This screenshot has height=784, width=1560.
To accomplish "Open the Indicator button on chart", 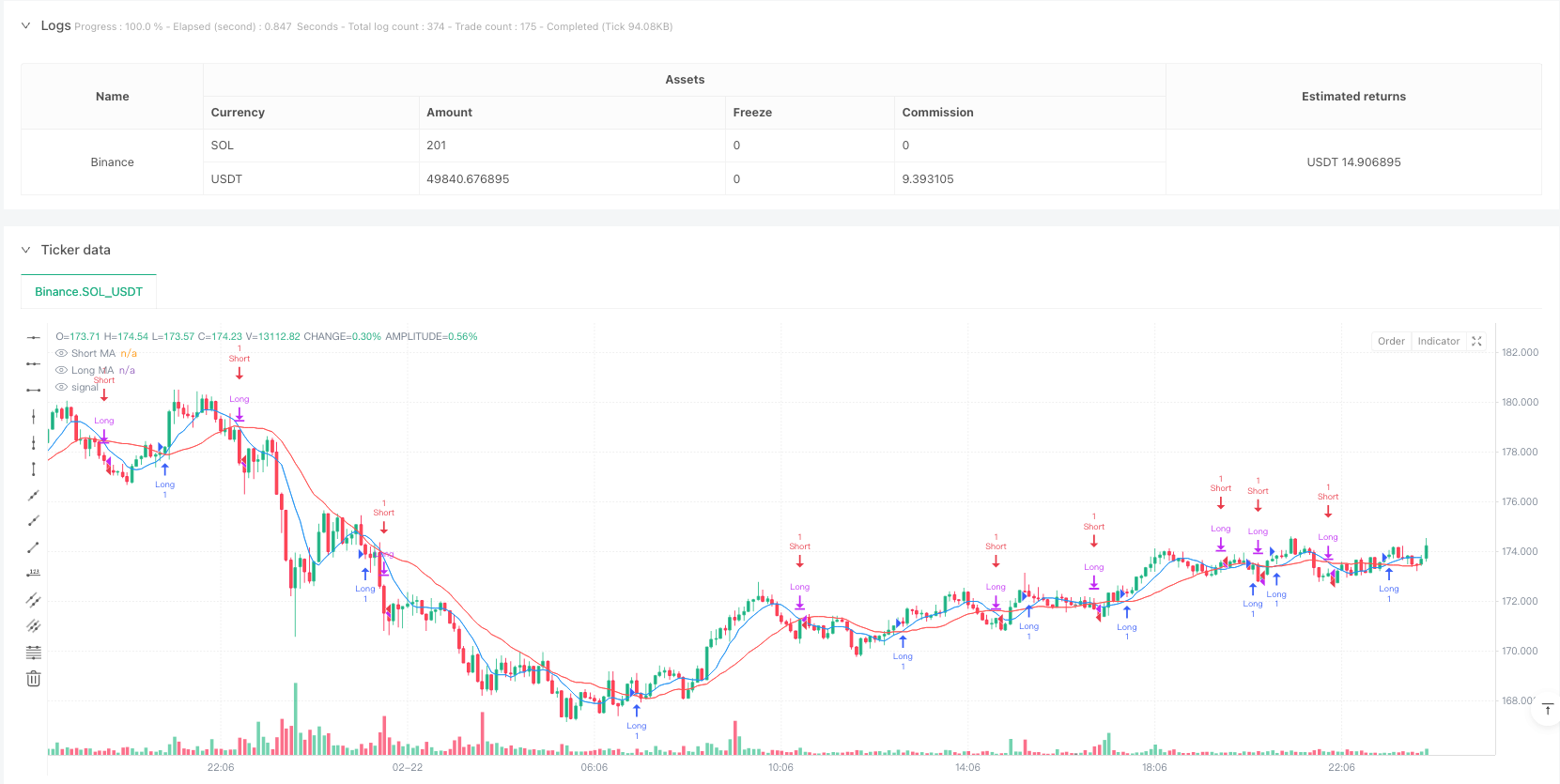I will pyautogui.click(x=1438, y=342).
